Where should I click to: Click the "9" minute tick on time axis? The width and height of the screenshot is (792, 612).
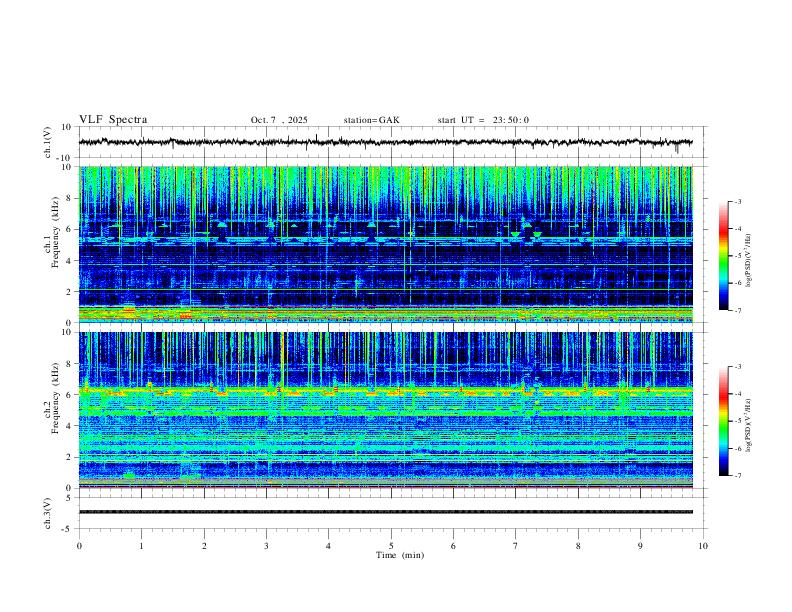click(640, 546)
